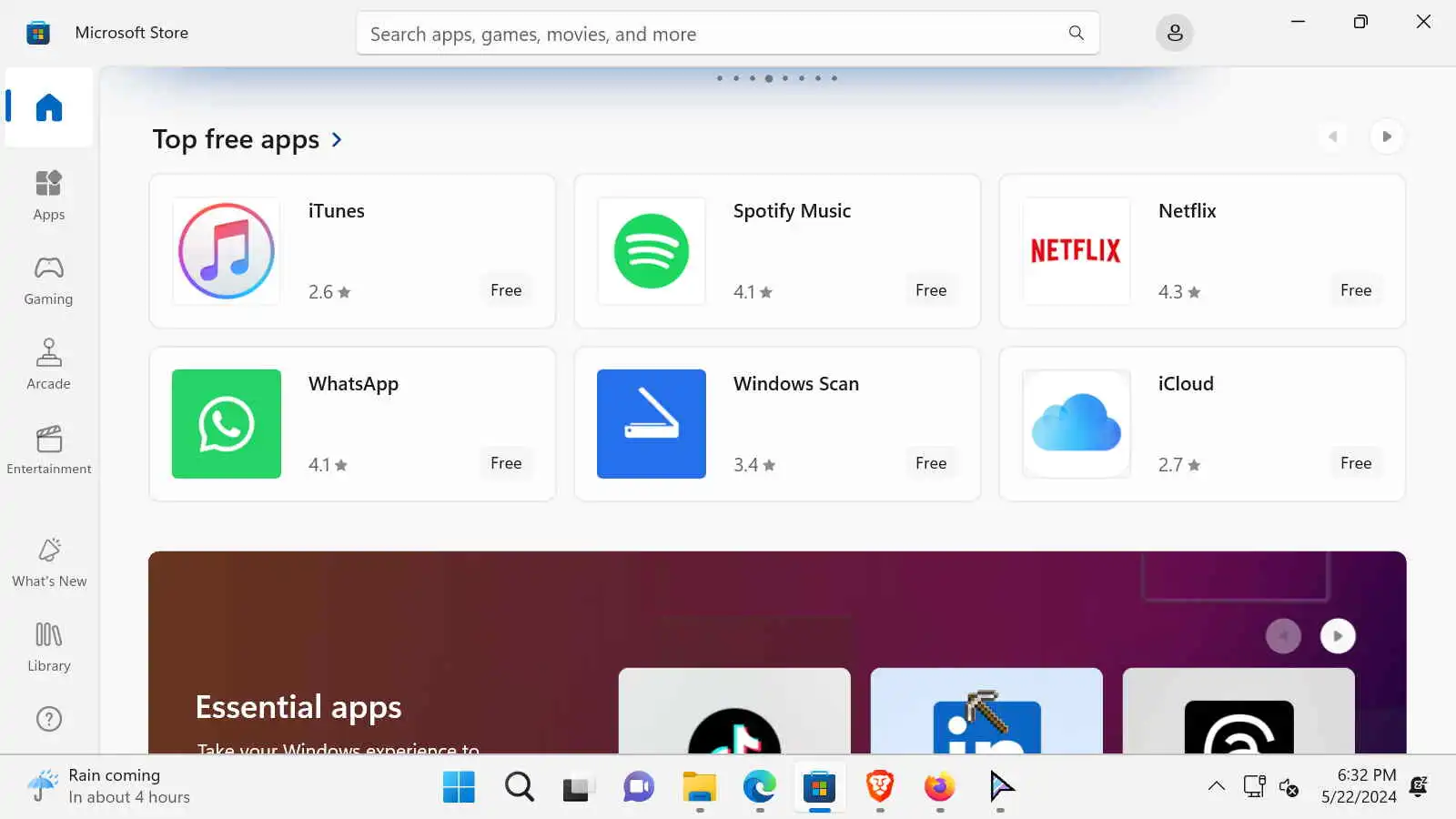Open the LinkedIn tile in Essential apps
Screen dimensions: 1456x819
coord(986,711)
